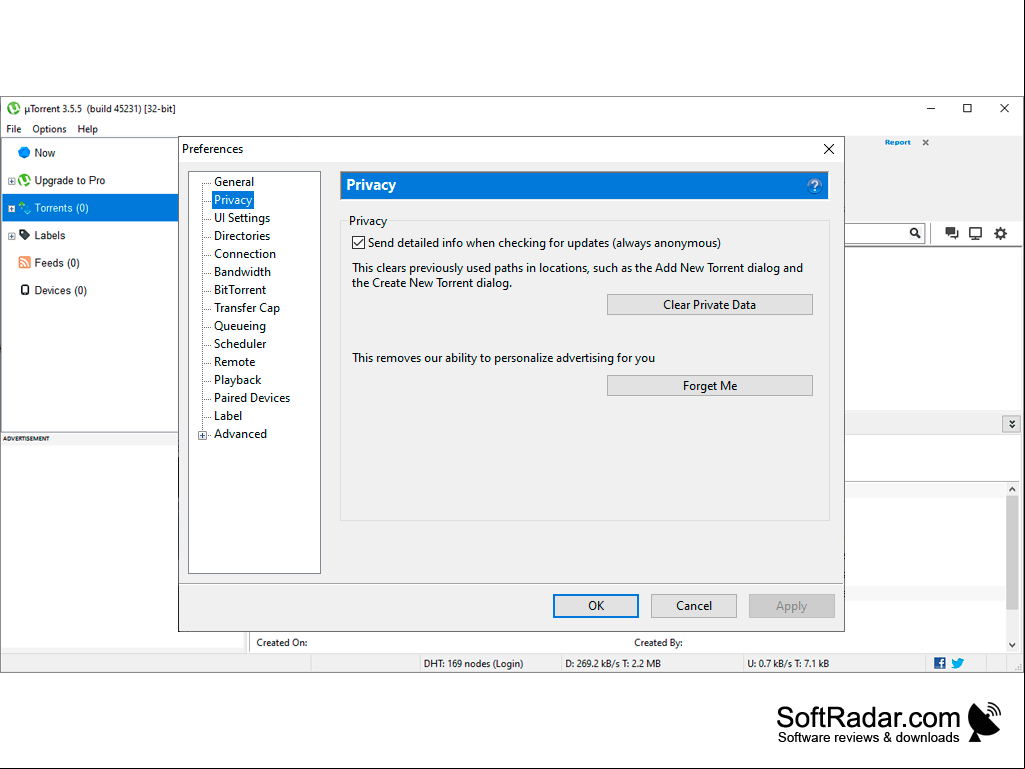Toggle Send detailed info when checking for updates

(x=358, y=243)
